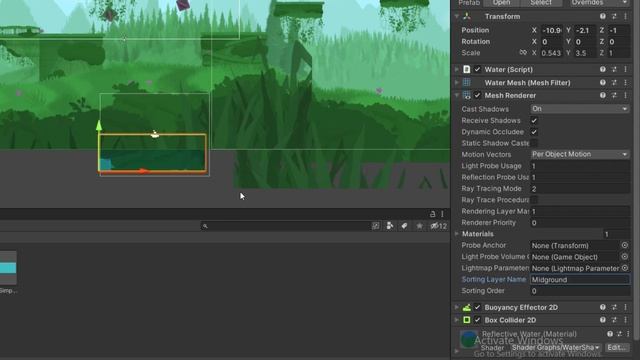Lock the Project panel
The width and height of the screenshot is (640, 360).
click(432, 213)
